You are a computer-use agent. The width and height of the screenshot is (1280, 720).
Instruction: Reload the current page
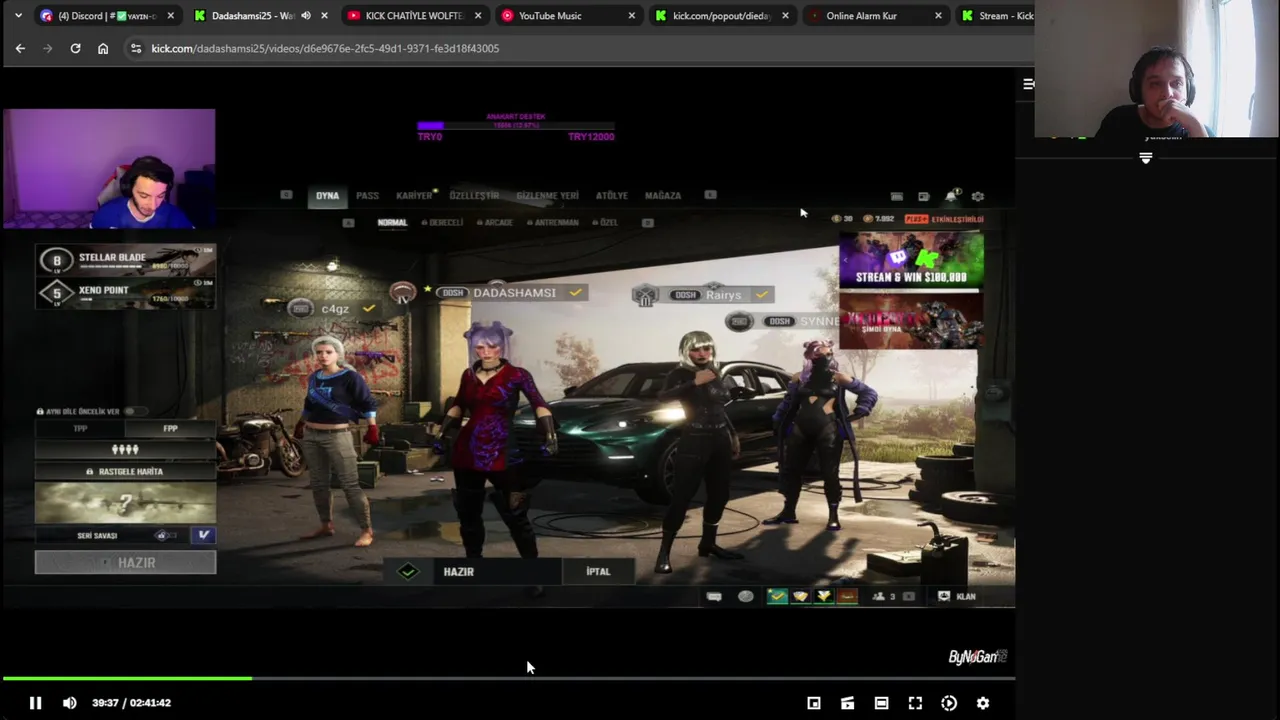coord(75,48)
